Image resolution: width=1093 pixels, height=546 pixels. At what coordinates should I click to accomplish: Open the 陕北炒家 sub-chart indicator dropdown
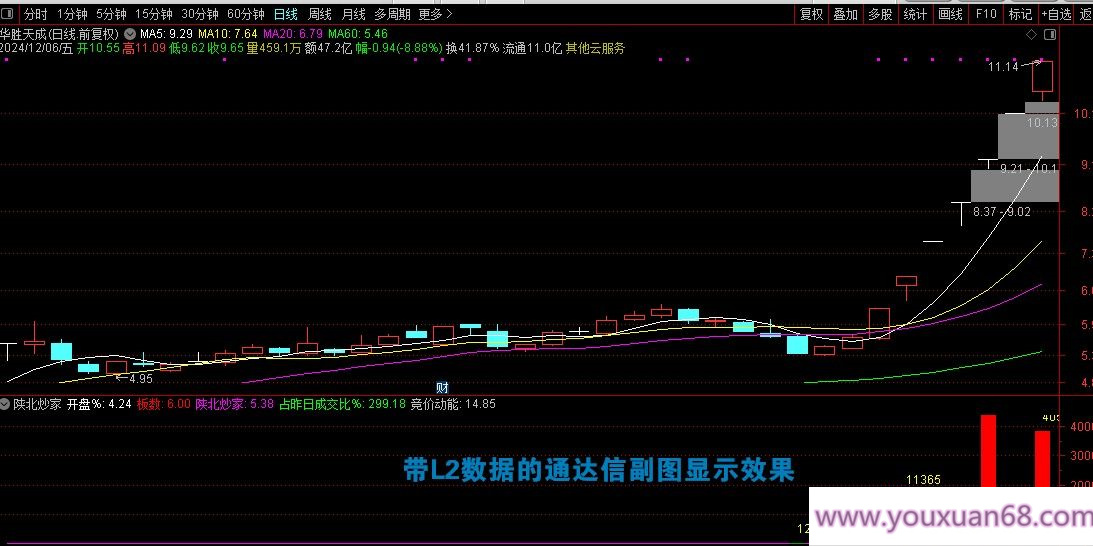tap(6, 404)
